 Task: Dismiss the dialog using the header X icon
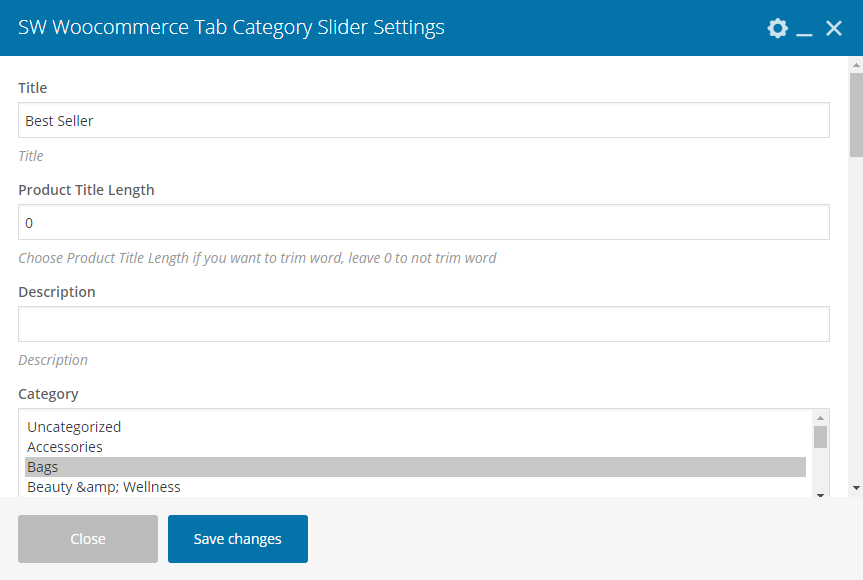click(x=834, y=28)
